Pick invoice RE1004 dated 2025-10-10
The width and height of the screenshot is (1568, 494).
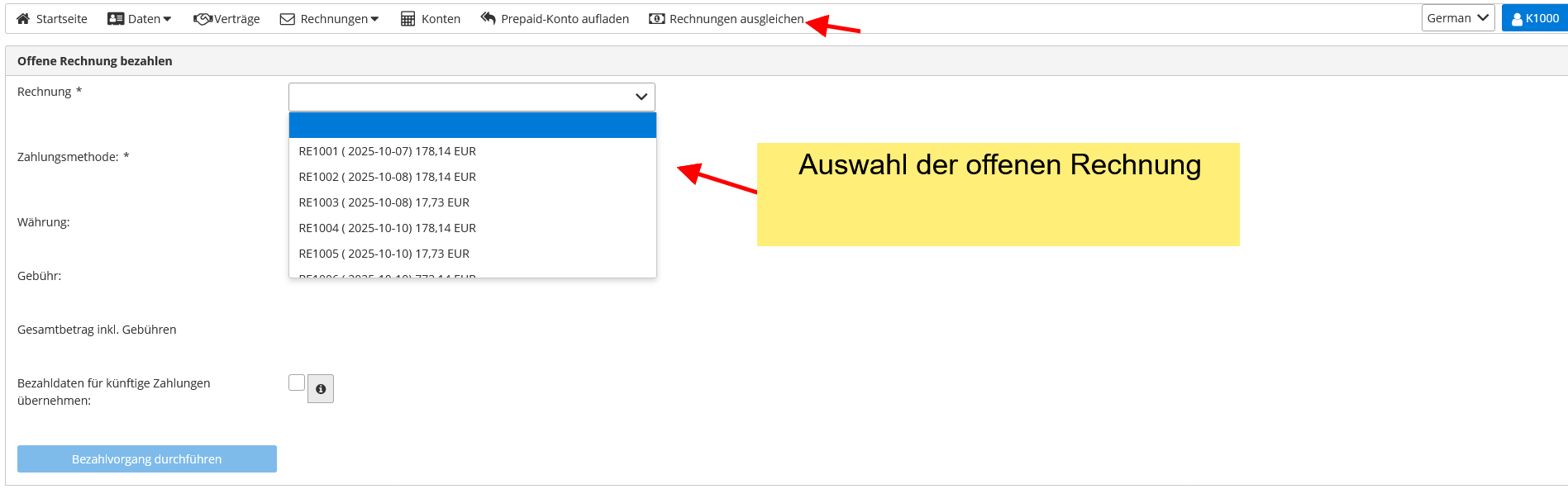(x=388, y=228)
